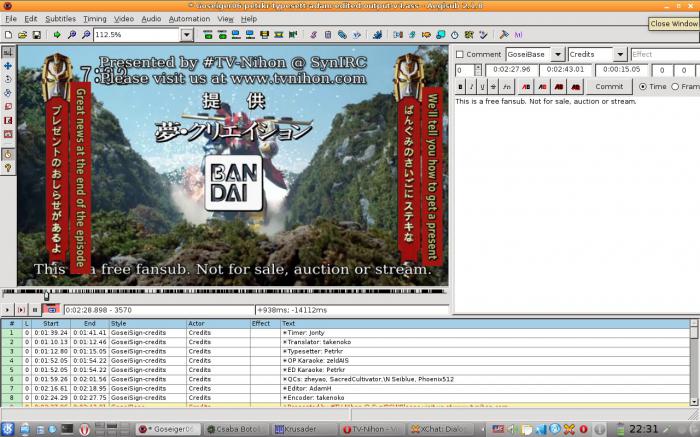700x437 pixels.
Task: Select the Time radio button
Action: [x=642, y=87]
